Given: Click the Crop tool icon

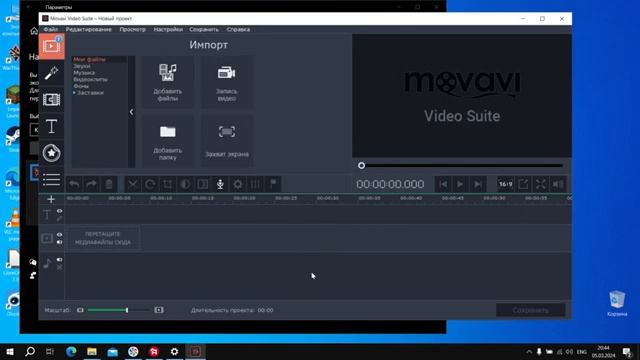Looking at the screenshot, I should point(168,184).
